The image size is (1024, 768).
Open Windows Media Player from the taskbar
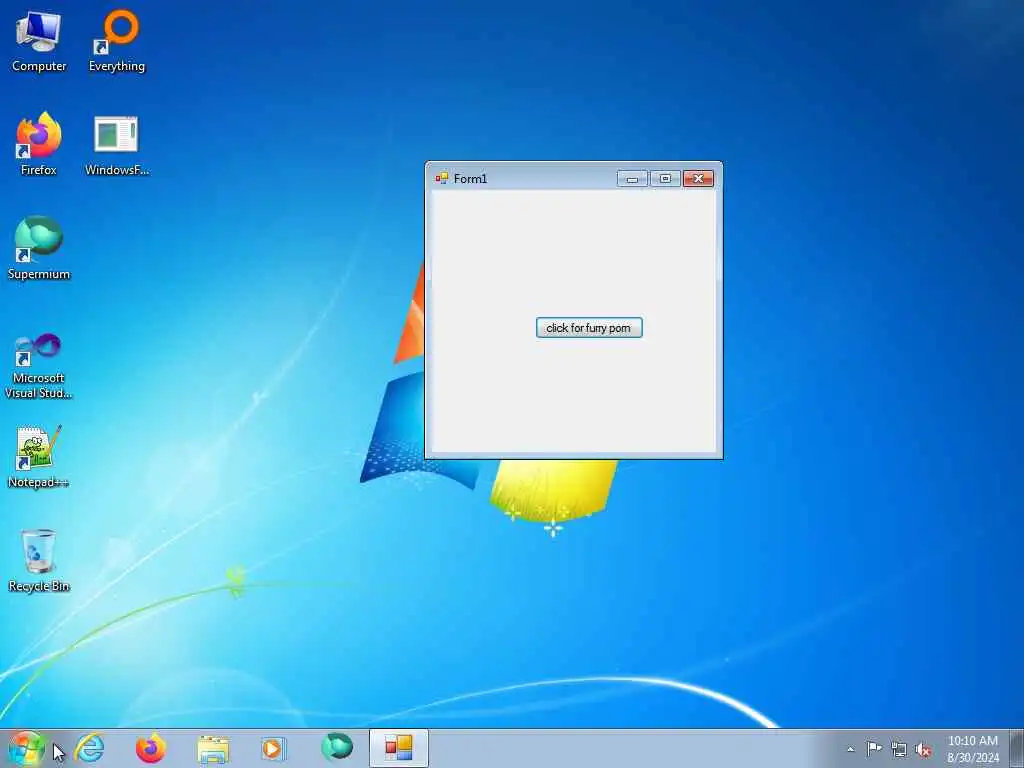(273, 748)
